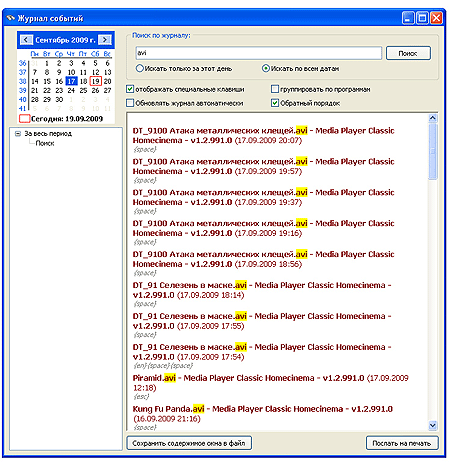450x468 pixels.
Task: Go to previous month in calendar
Action: click(x=26, y=40)
